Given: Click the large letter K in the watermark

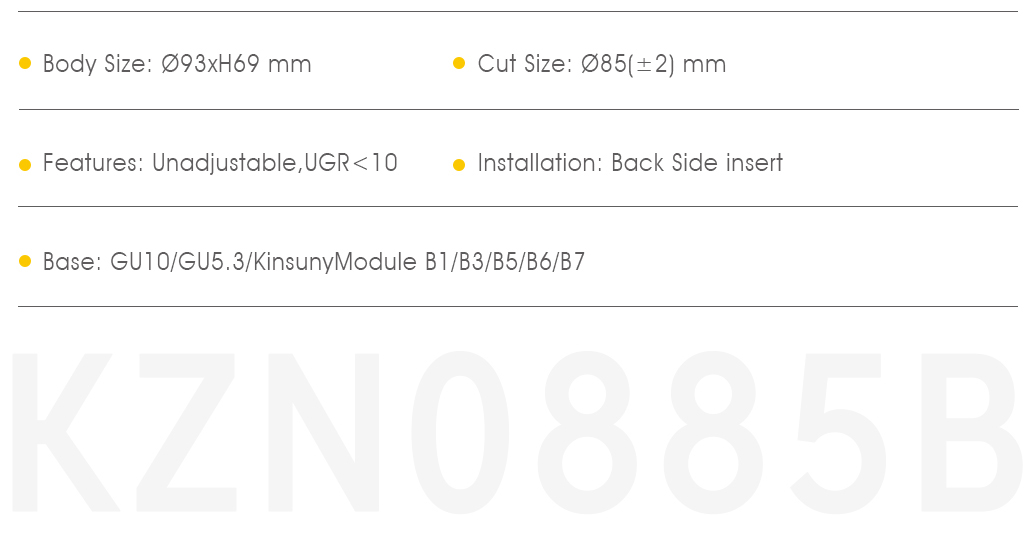Looking at the screenshot, I should 64,433.
